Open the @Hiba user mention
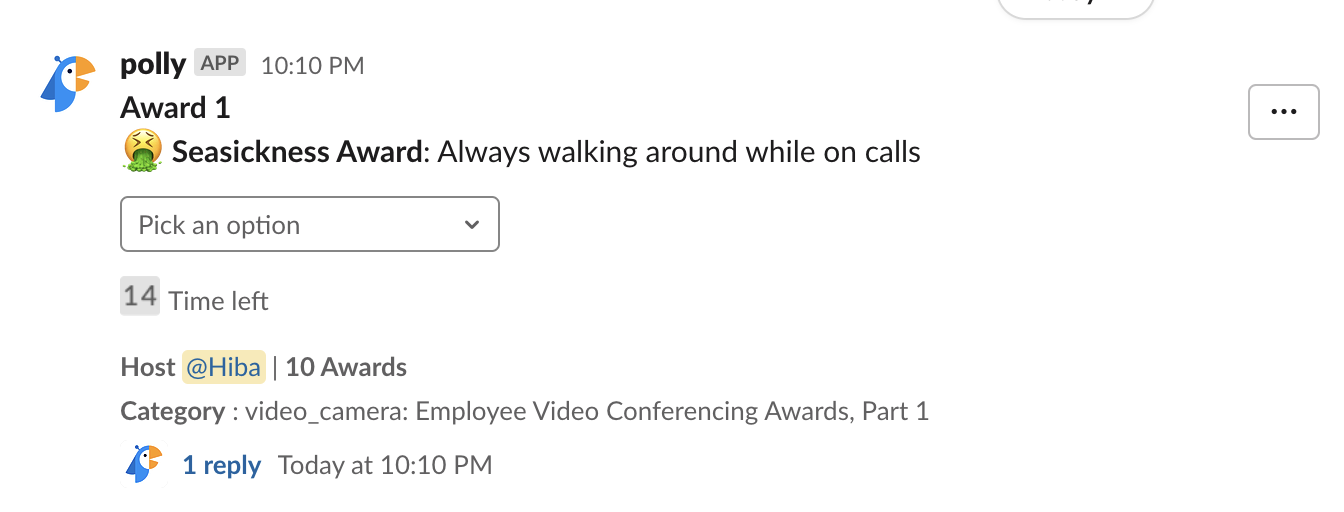 [224, 367]
